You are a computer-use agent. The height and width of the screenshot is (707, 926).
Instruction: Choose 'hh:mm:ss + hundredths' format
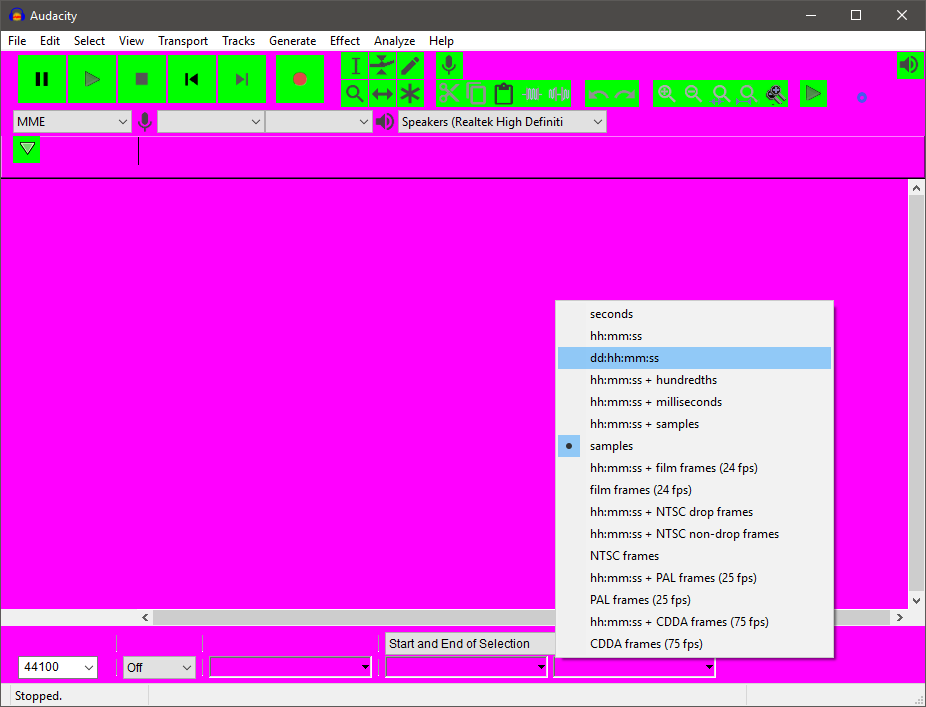[x=694, y=380]
